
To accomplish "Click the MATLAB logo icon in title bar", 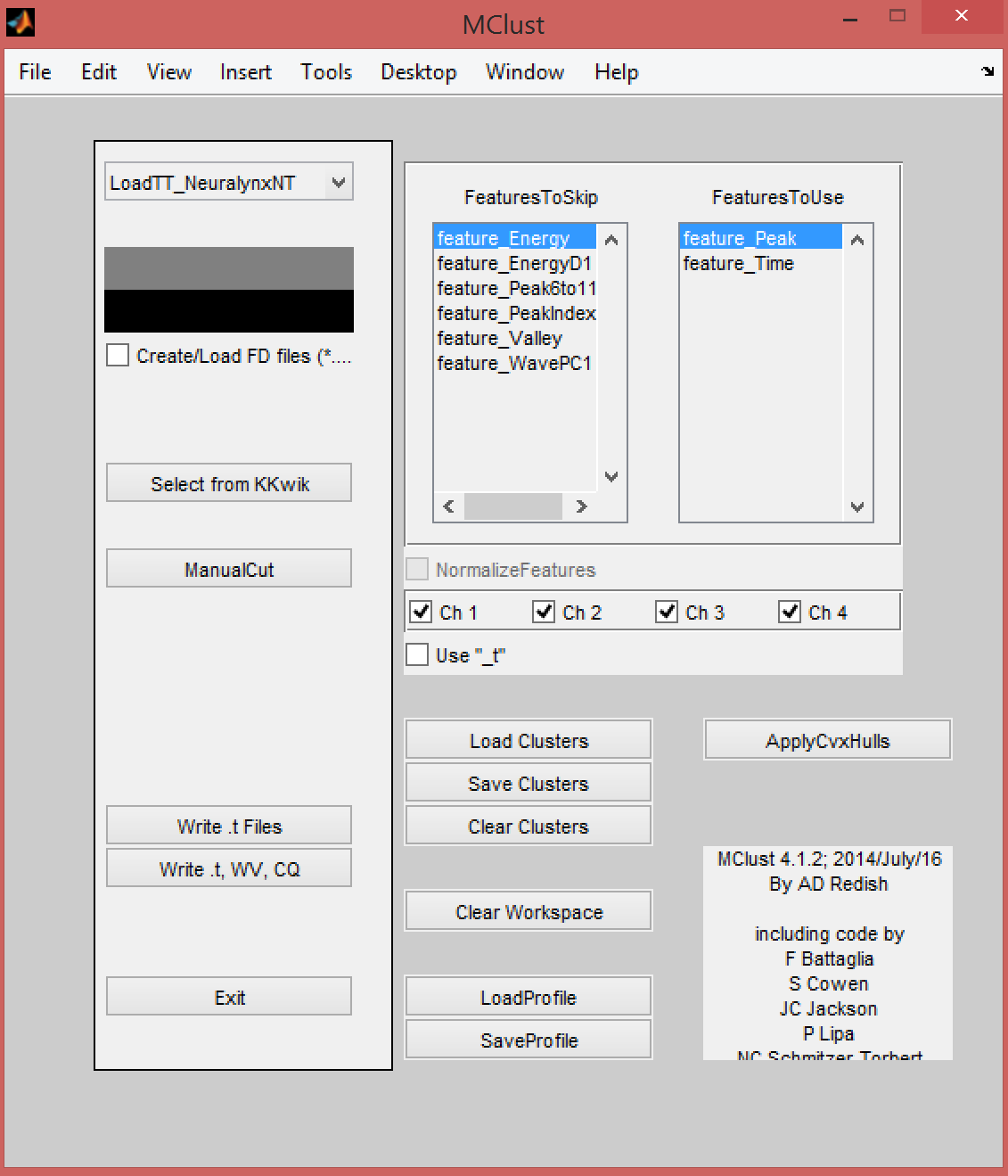I will [x=20, y=22].
